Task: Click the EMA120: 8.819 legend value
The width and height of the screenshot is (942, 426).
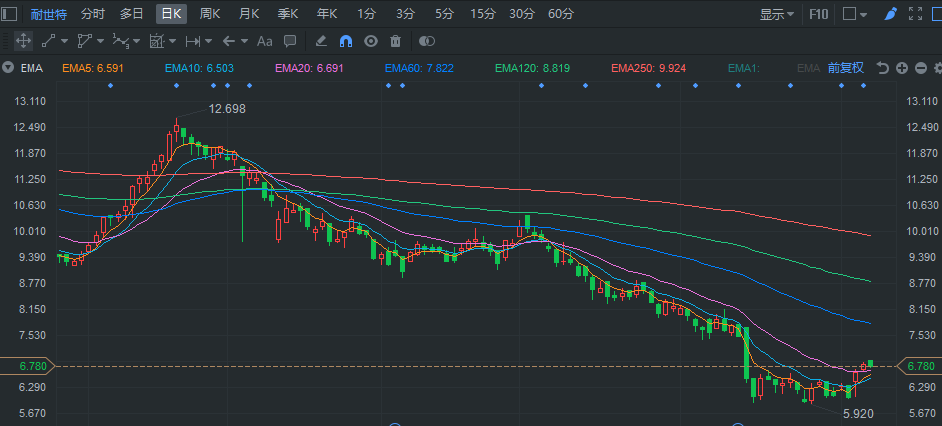Action: click(532, 68)
